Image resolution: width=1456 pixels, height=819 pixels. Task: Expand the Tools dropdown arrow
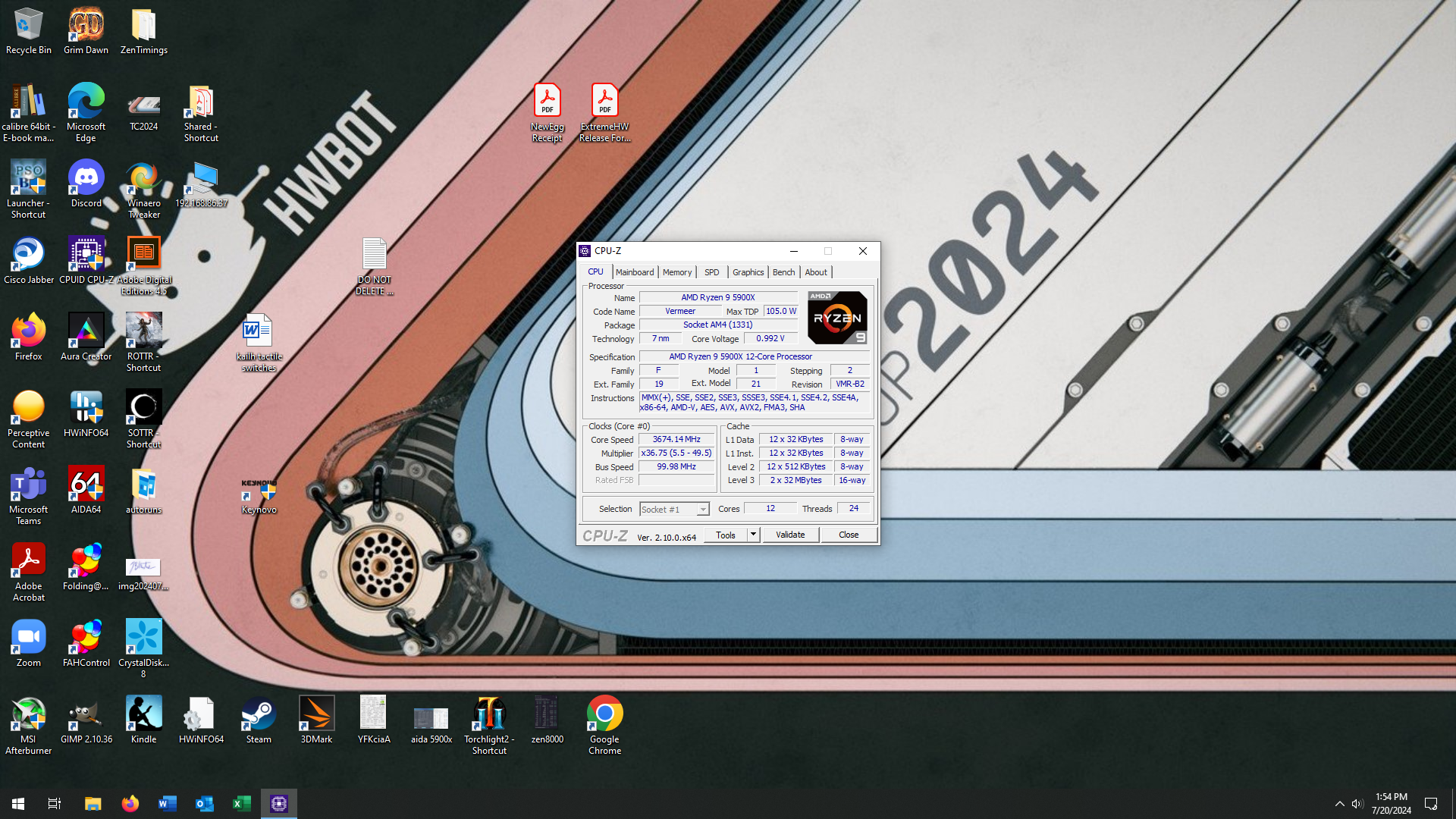click(x=753, y=535)
